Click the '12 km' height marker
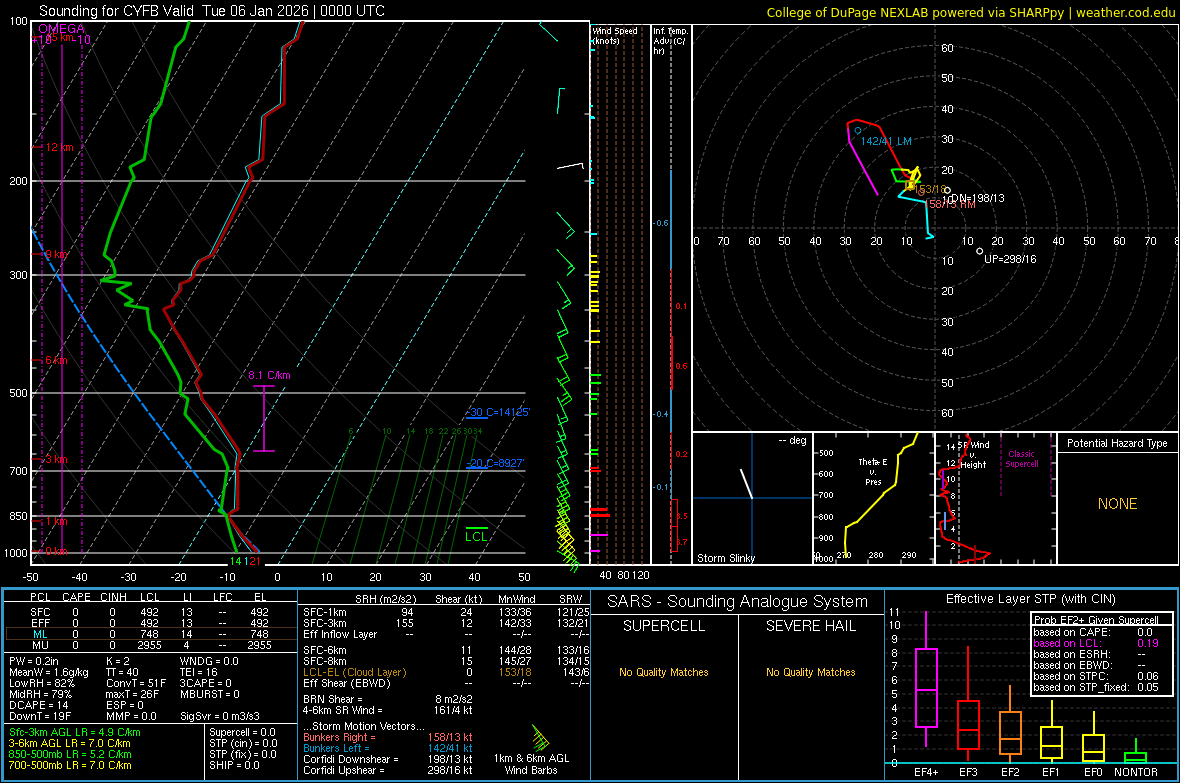Viewport: 1180px width, 783px height. [59, 147]
